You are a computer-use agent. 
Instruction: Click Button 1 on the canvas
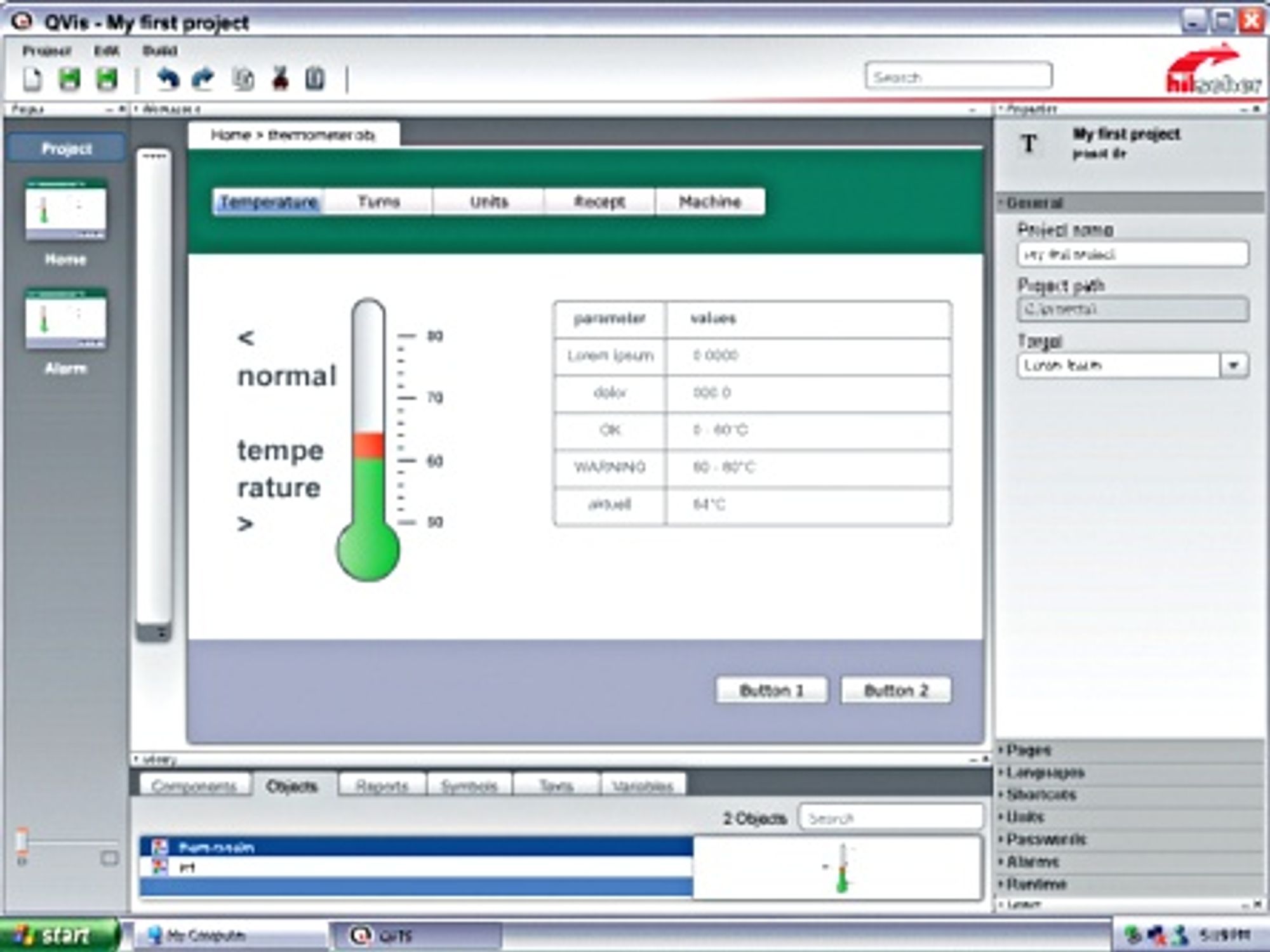point(772,690)
